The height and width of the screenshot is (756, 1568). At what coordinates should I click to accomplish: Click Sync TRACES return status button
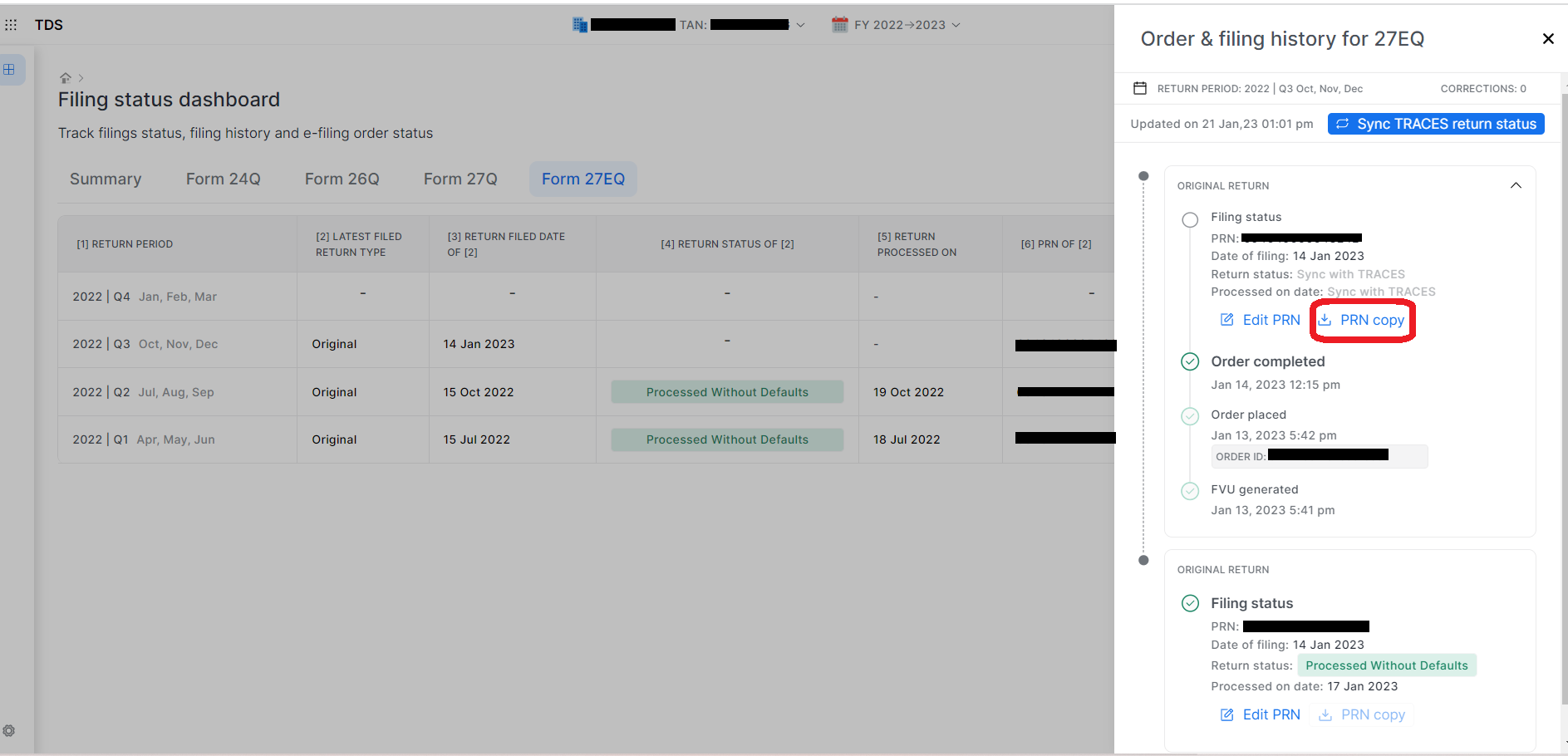[1435, 124]
